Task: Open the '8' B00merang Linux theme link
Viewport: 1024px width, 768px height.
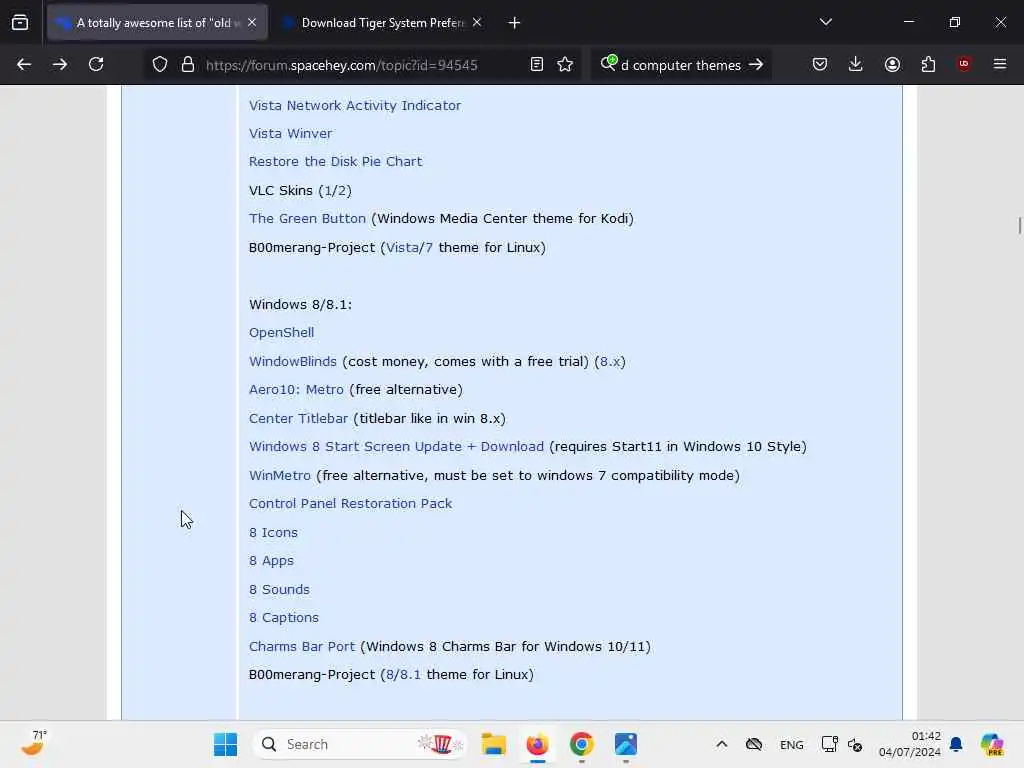Action: [x=390, y=675]
